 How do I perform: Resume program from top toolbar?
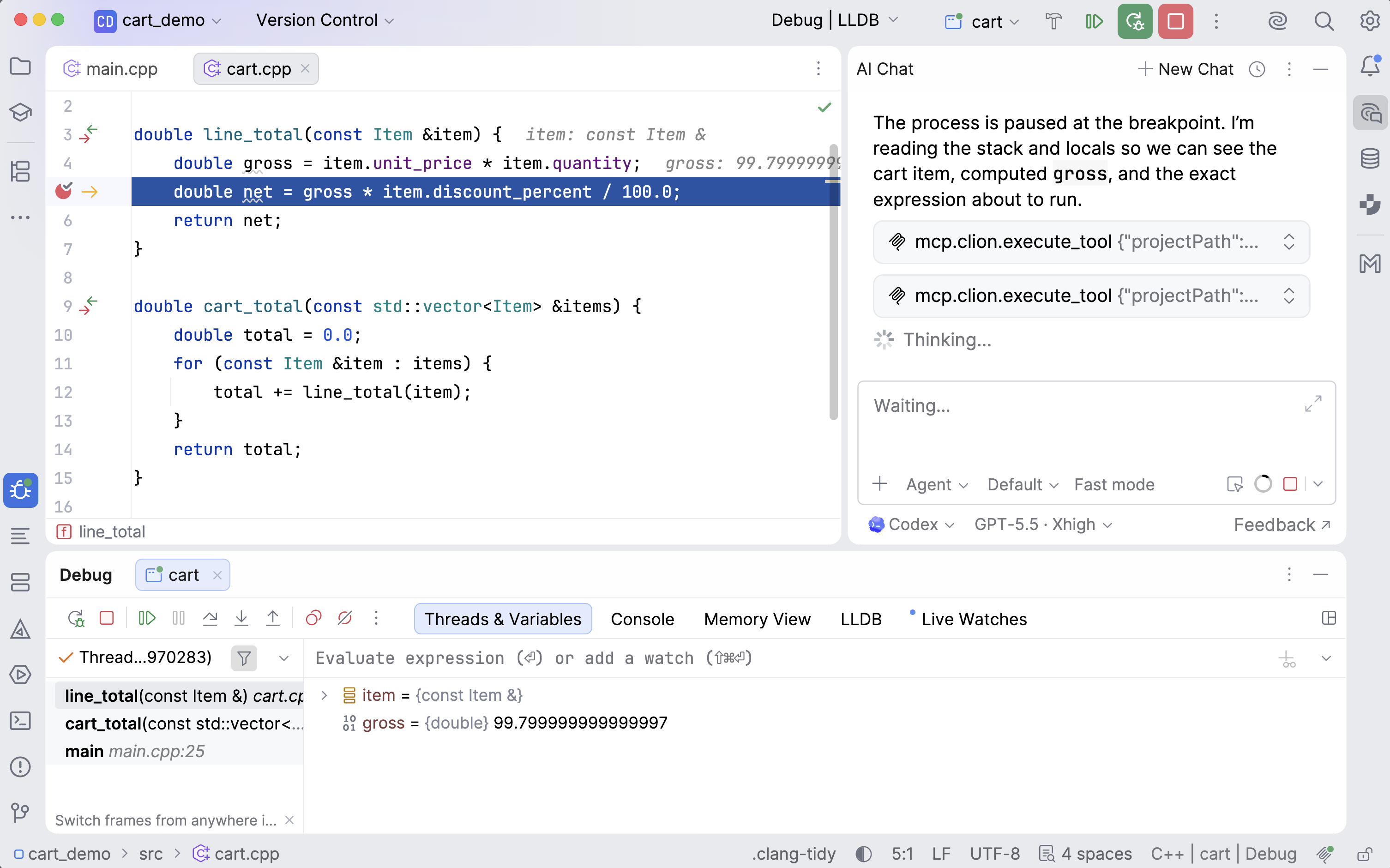pos(1094,21)
